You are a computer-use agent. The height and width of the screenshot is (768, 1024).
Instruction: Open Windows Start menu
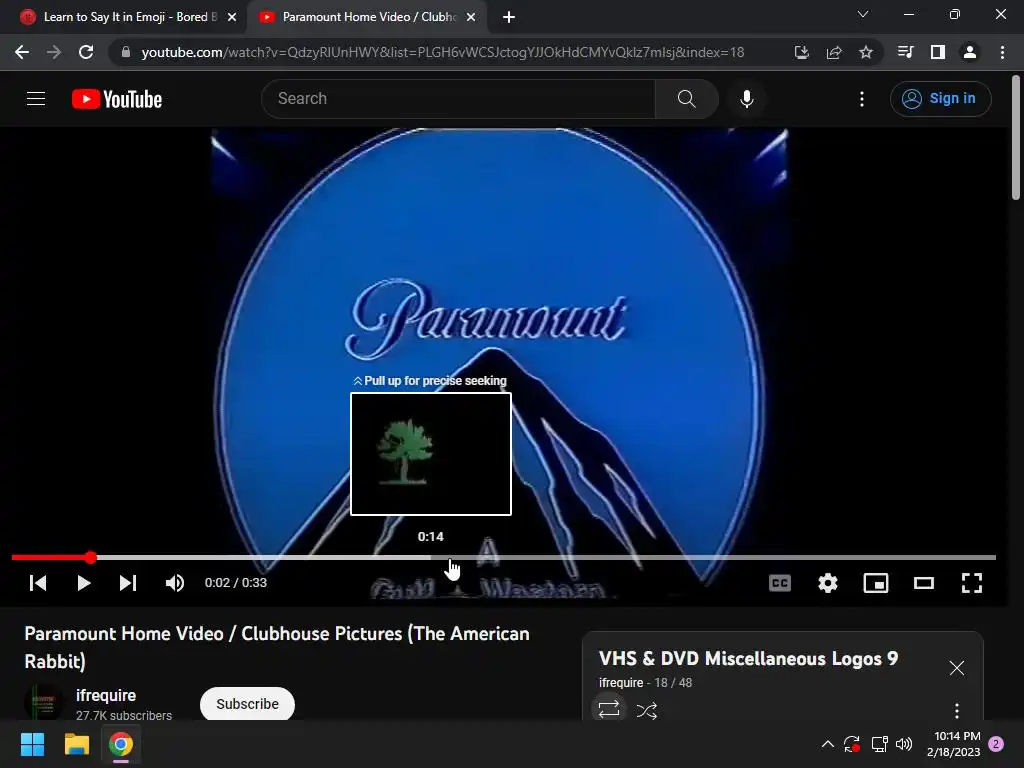(33, 744)
